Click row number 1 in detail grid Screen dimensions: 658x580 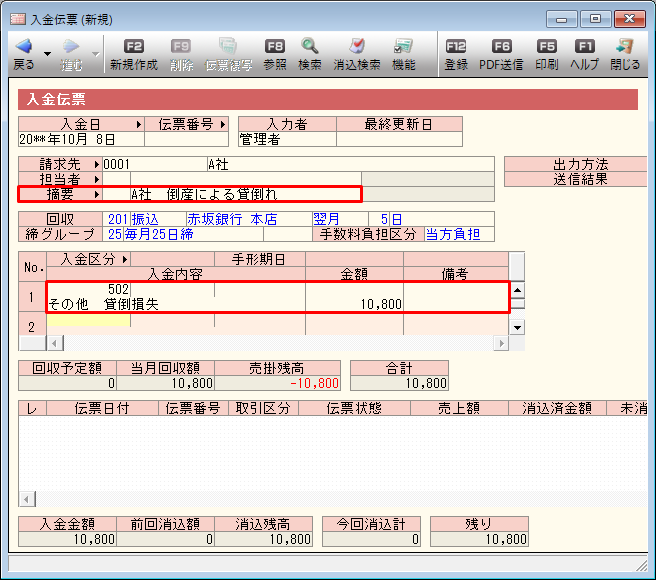[x=32, y=297]
